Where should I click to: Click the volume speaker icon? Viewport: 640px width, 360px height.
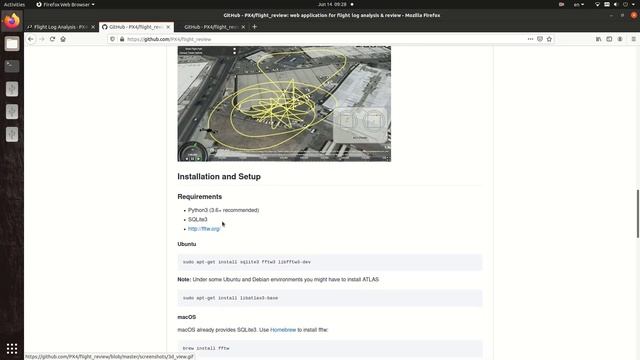tap(616, 4)
